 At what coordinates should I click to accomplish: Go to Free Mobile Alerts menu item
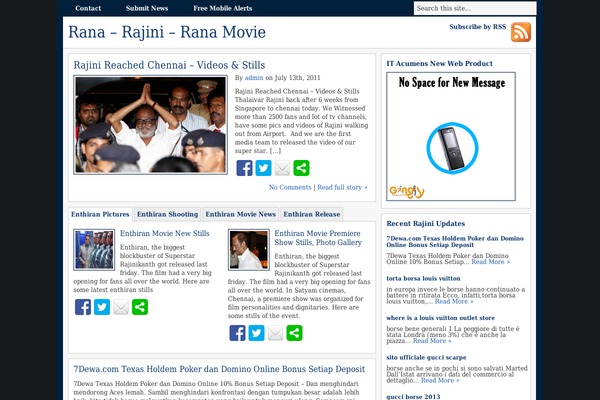click(x=223, y=8)
